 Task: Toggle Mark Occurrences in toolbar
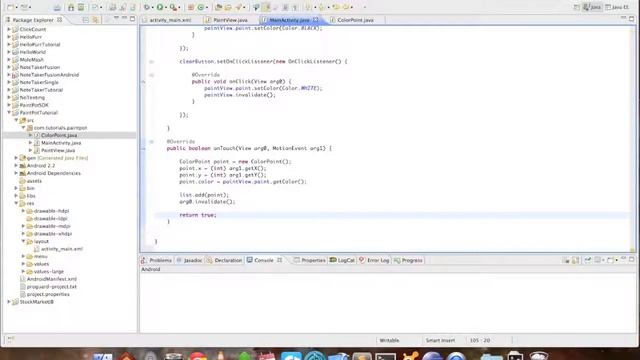point(267,7)
